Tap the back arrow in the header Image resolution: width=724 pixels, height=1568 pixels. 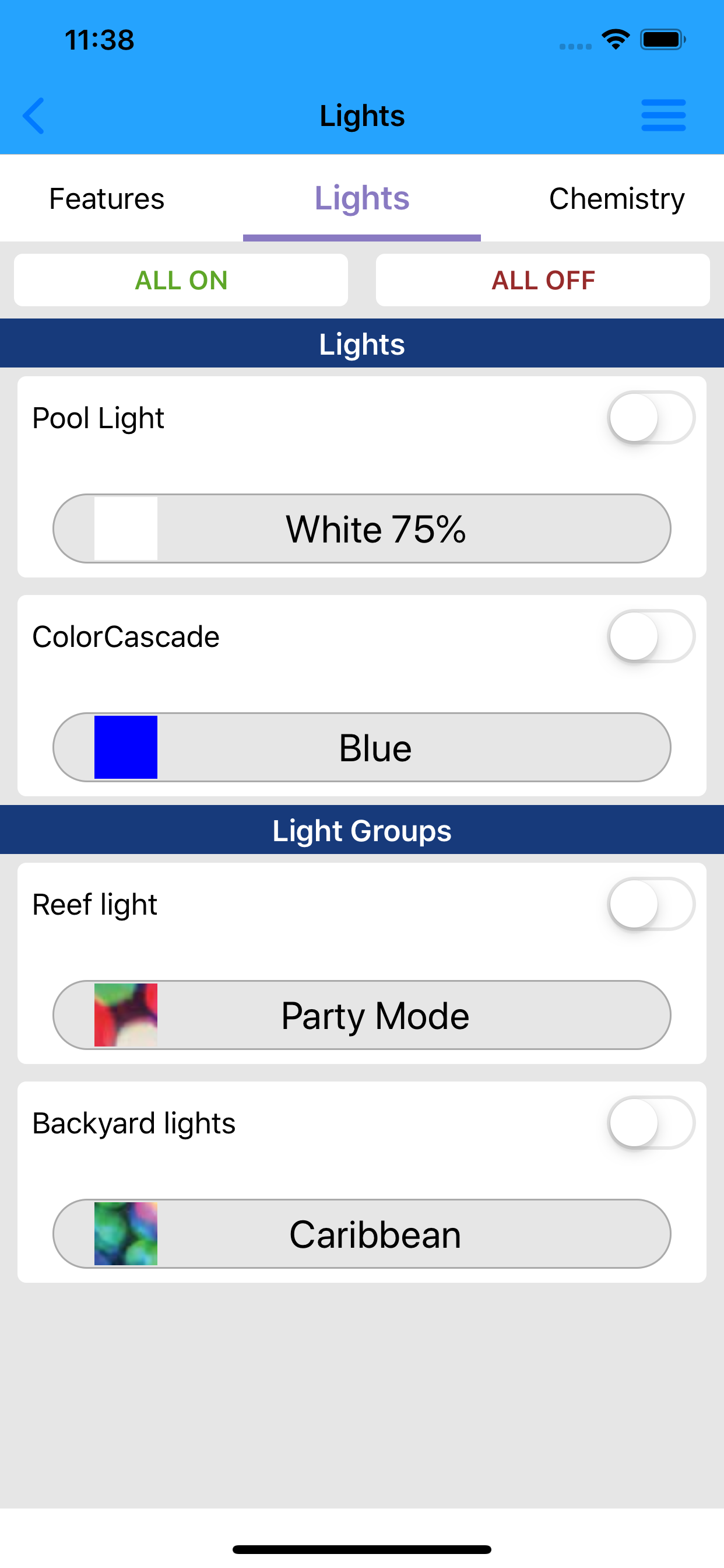click(34, 115)
